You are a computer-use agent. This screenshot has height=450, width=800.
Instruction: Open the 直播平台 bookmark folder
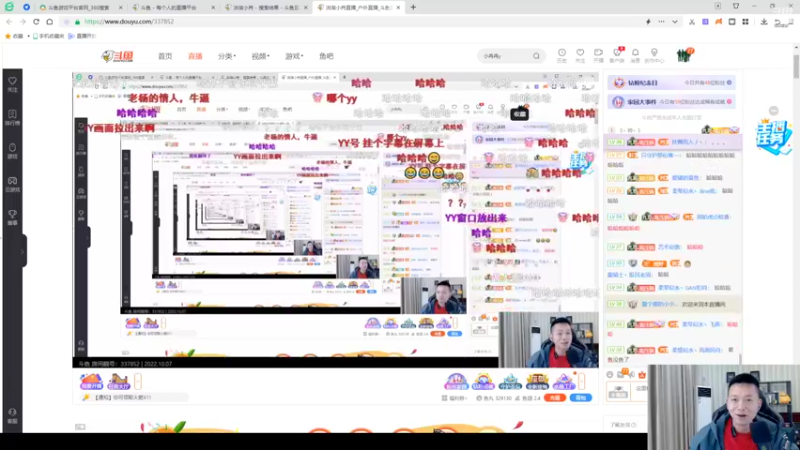pyautogui.click(x=82, y=36)
